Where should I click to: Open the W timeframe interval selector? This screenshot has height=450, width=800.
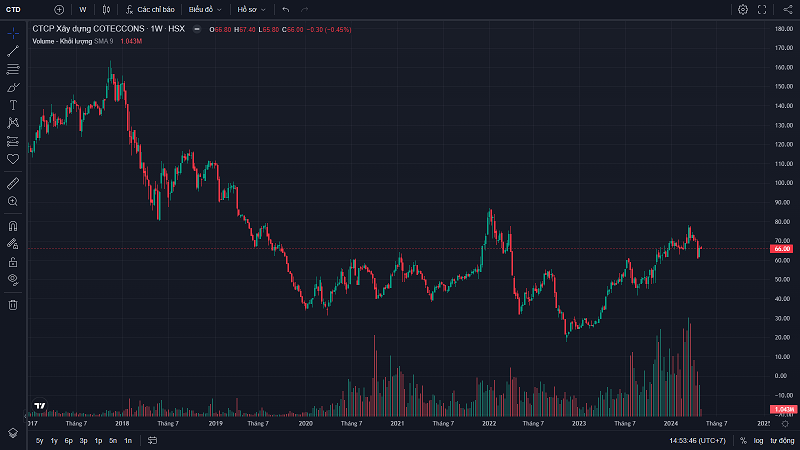(x=82, y=9)
